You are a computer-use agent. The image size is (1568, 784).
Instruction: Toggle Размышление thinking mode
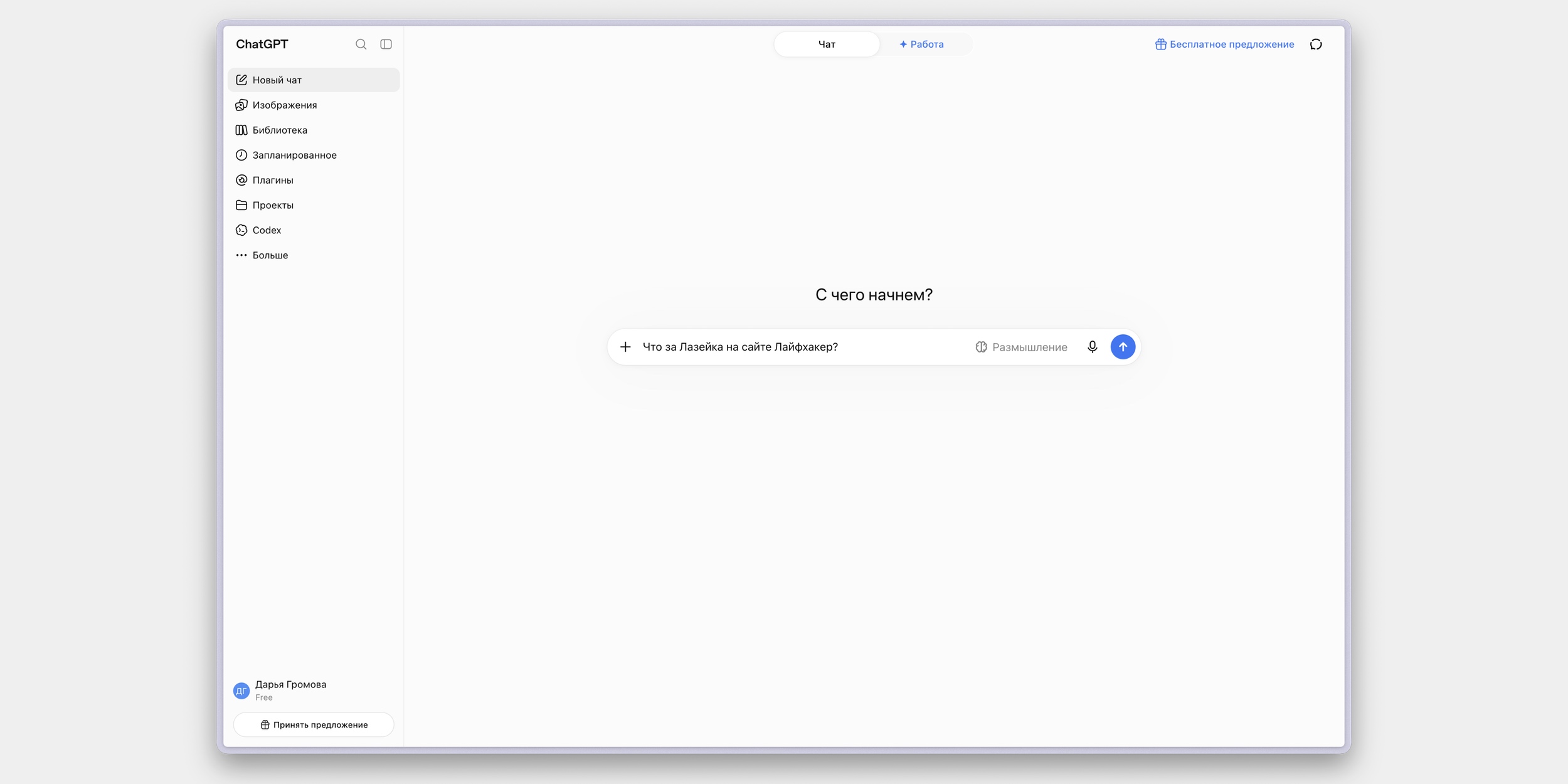click(1021, 347)
